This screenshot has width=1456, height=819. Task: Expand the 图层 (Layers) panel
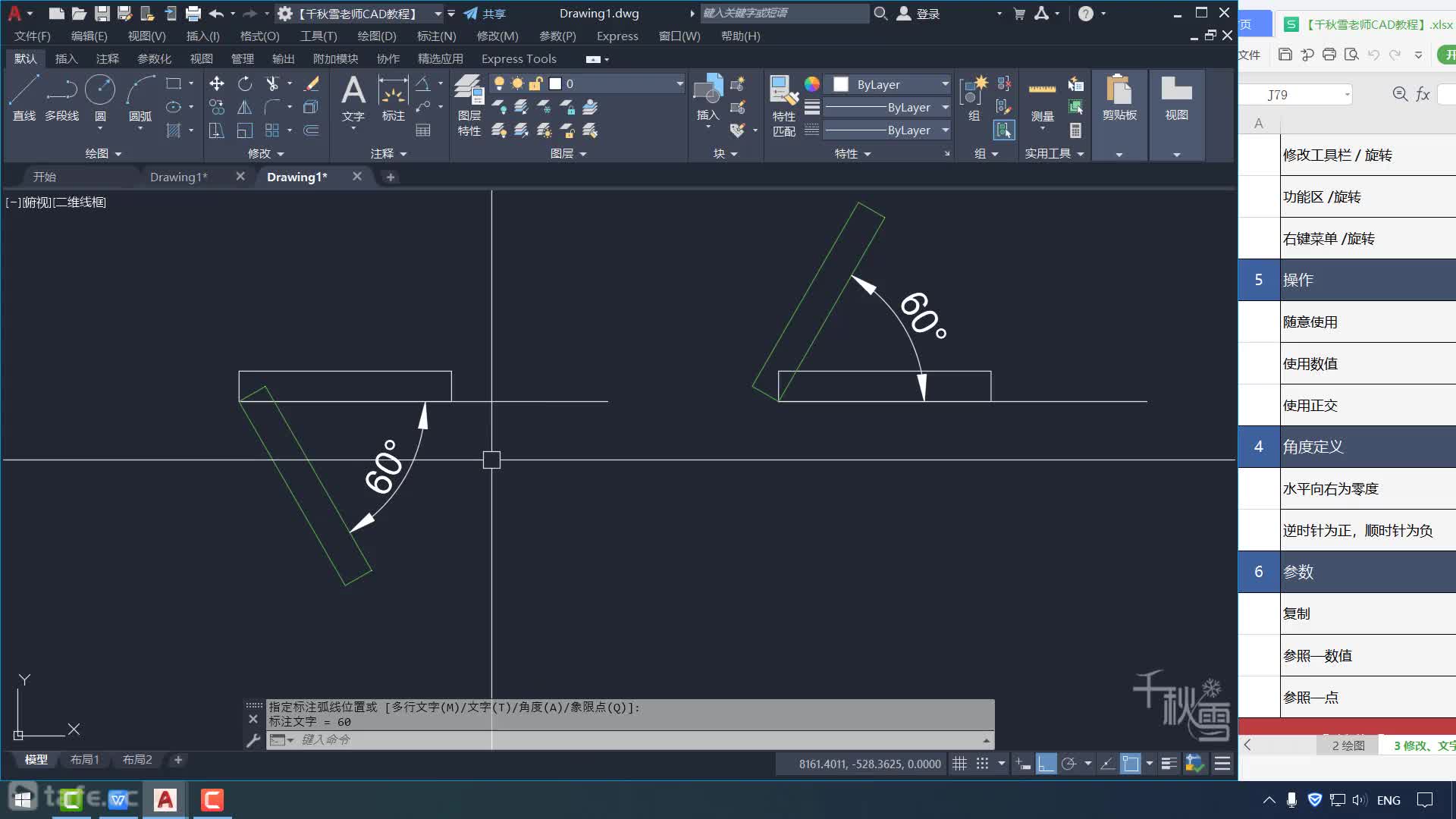click(x=569, y=153)
